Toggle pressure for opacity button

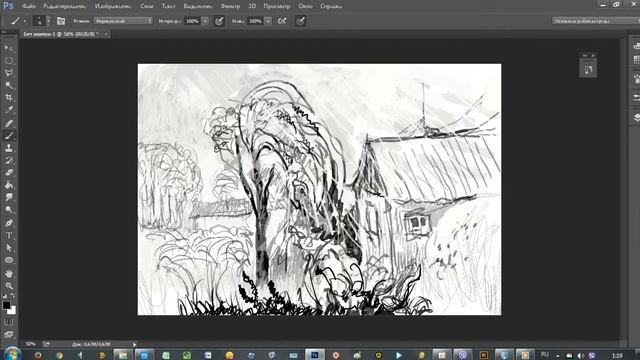[219, 21]
